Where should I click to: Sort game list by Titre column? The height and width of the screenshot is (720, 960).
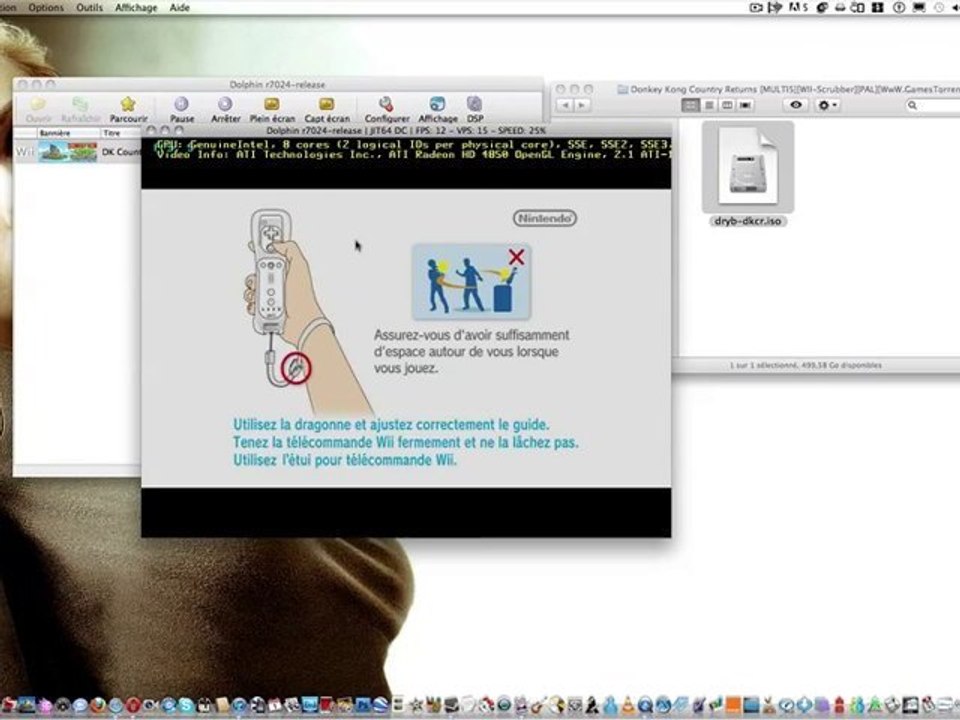[120, 133]
